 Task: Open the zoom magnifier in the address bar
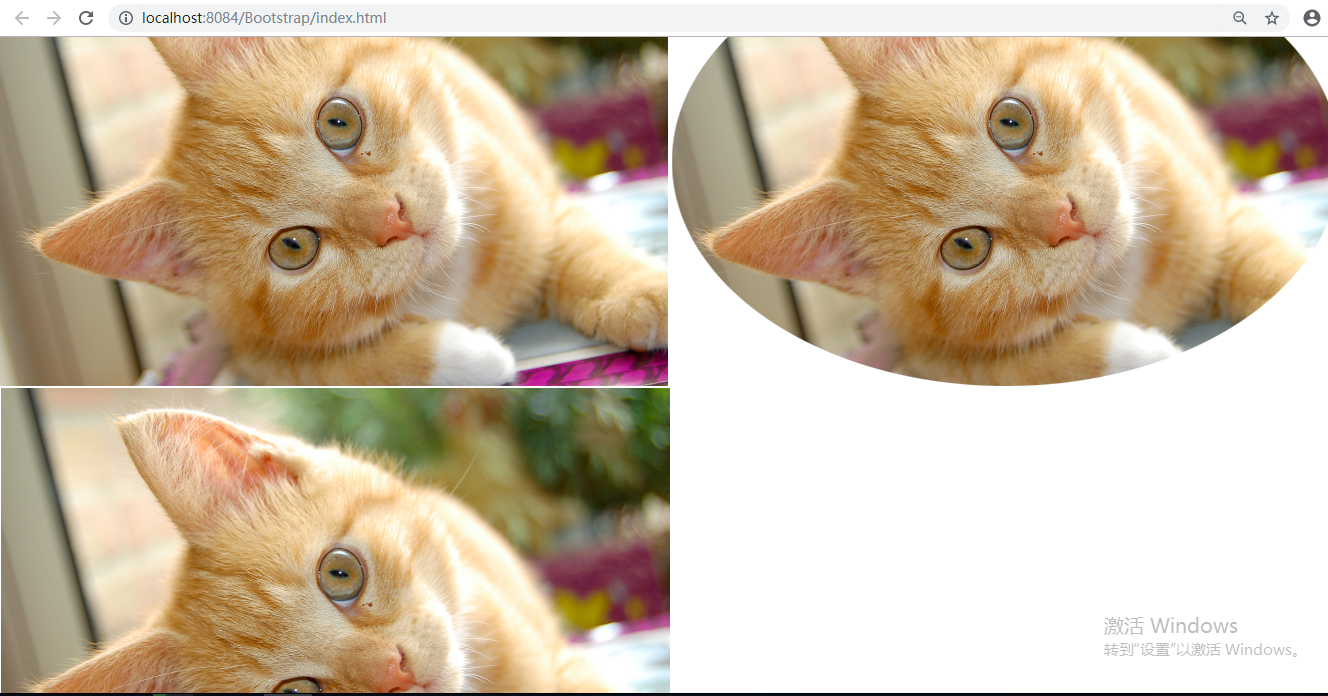tap(1240, 18)
